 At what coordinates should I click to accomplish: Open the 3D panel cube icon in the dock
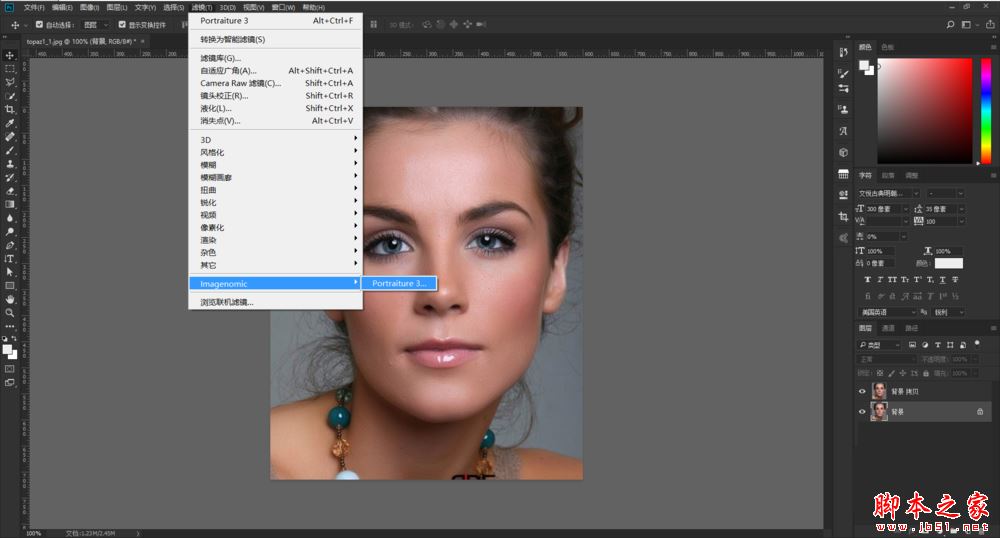click(843, 152)
